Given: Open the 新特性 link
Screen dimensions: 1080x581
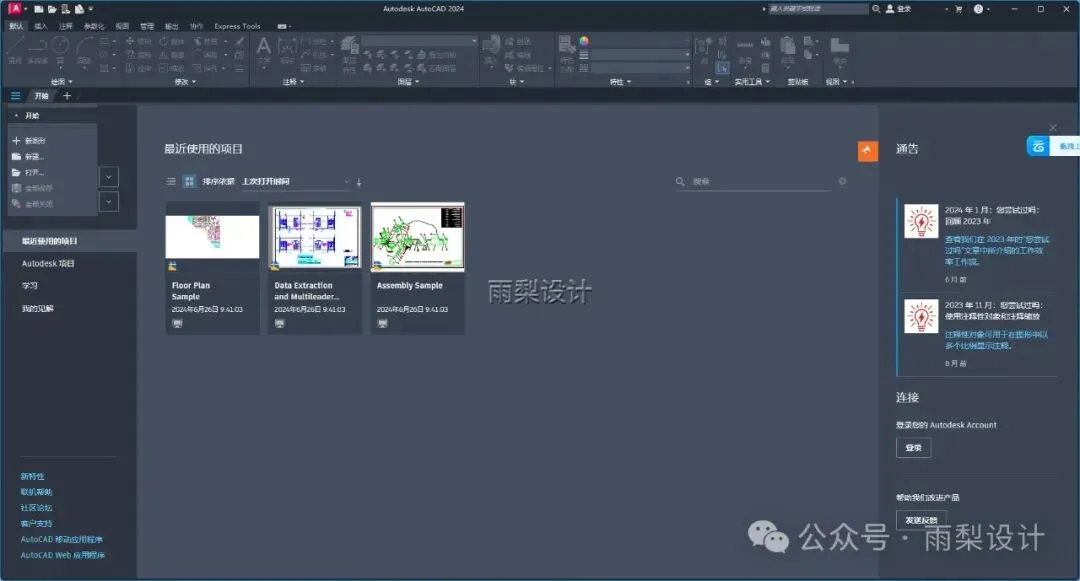Looking at the screenshot, I should point(32,476).
